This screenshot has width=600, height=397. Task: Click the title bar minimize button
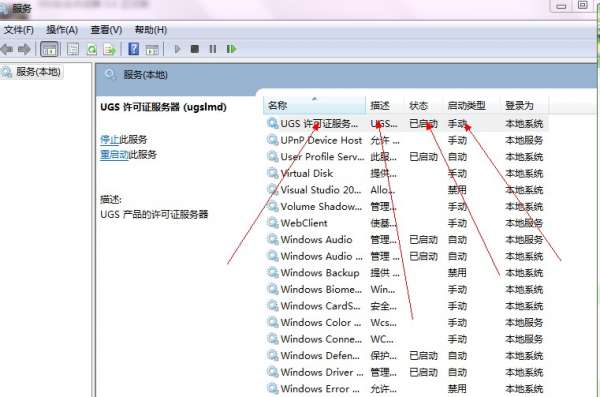point(561,6)
